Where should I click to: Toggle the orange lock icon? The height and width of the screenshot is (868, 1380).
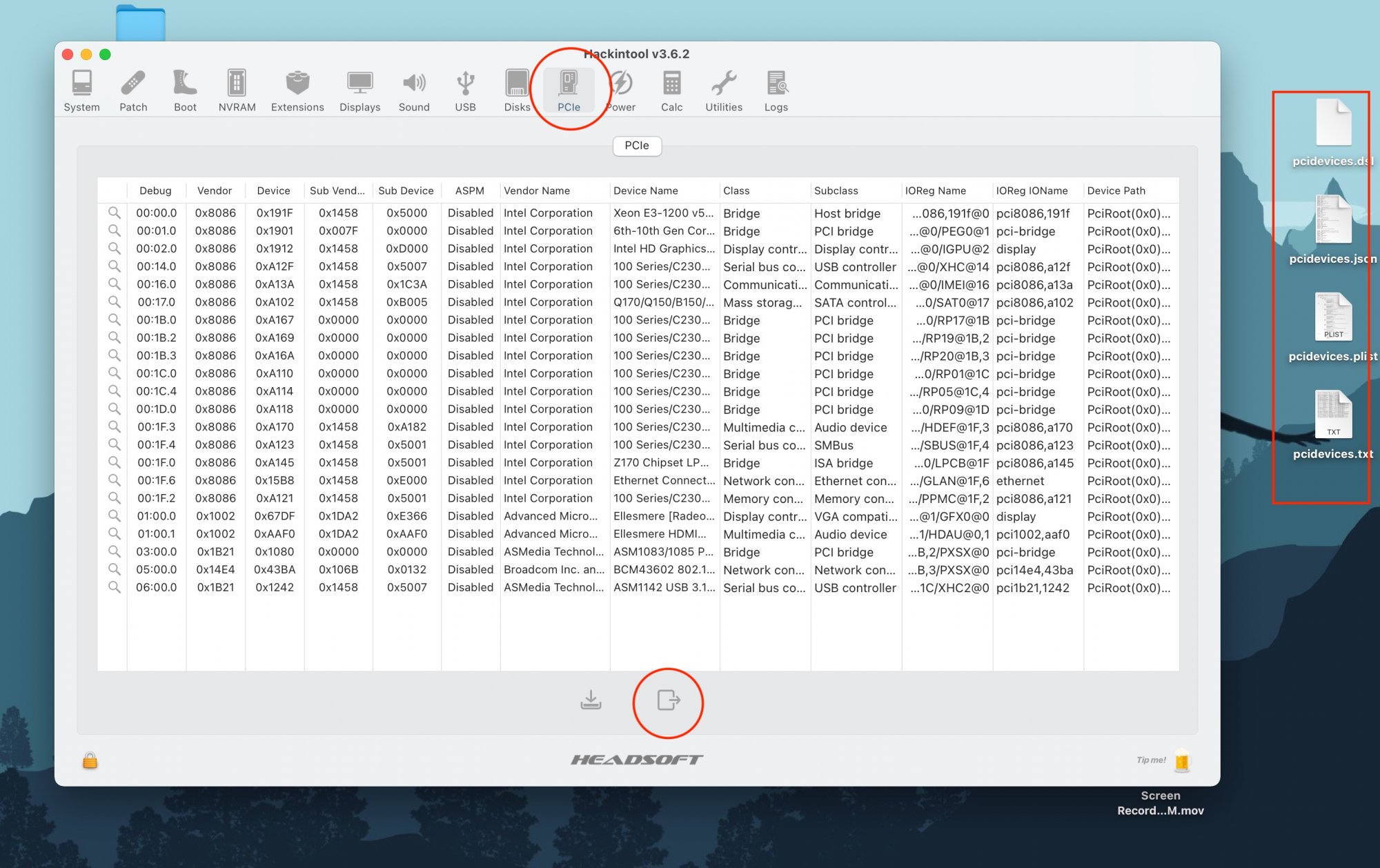pyautogui.click(x=90, y=761)
